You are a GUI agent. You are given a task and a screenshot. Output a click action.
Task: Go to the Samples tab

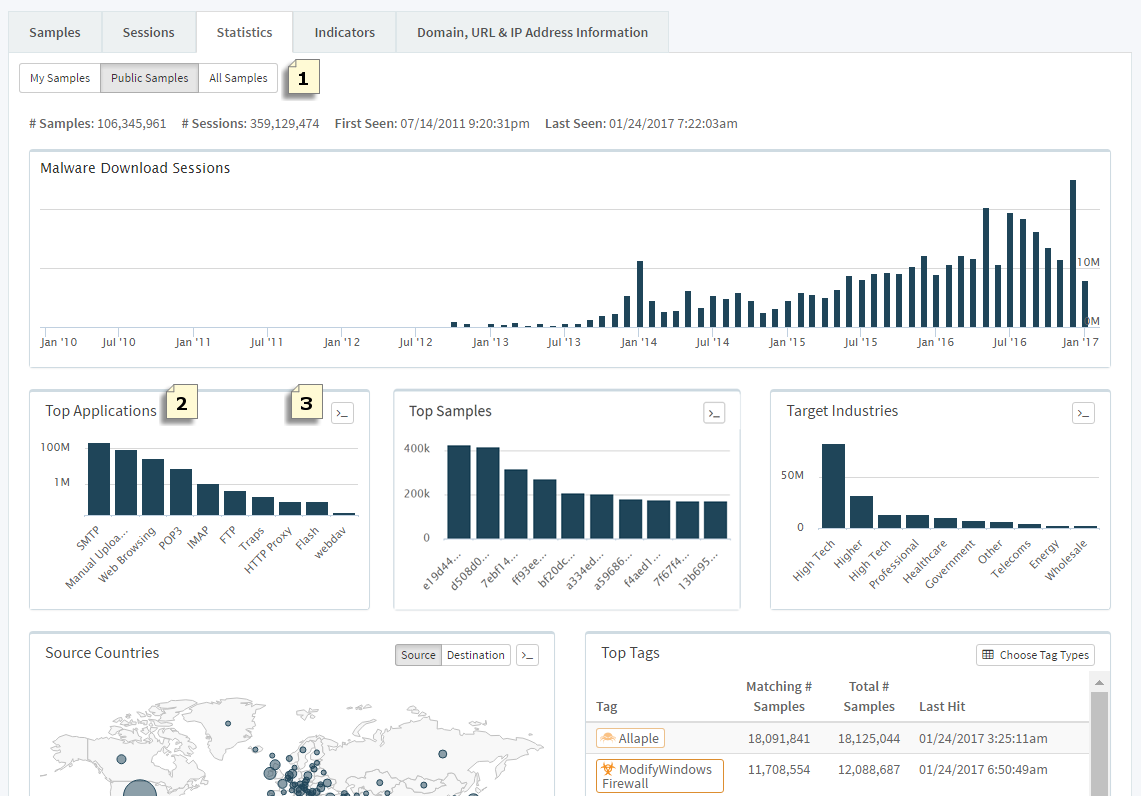(x=55, y=32)
